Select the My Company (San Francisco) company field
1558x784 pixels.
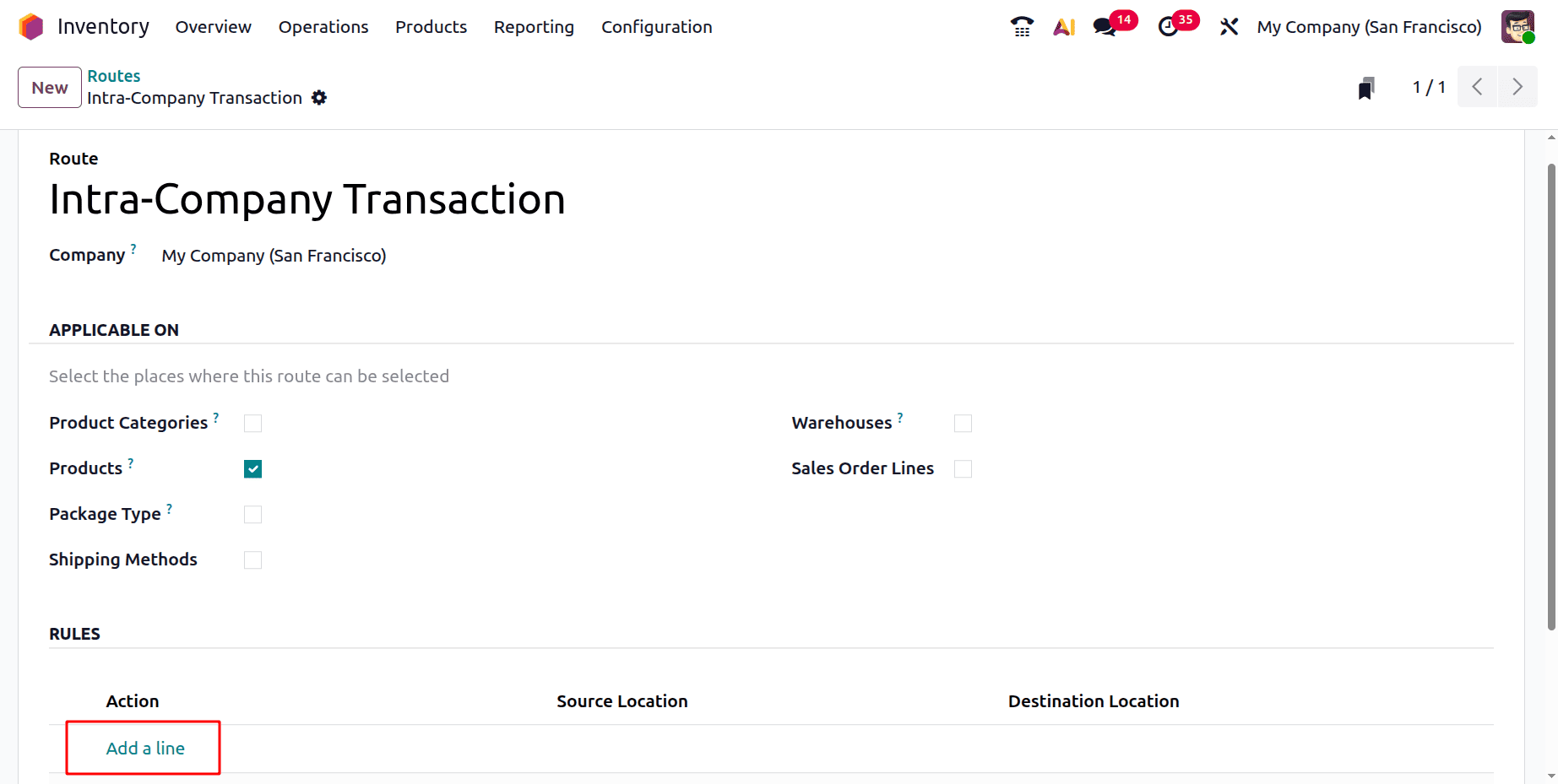click(274, 255)
